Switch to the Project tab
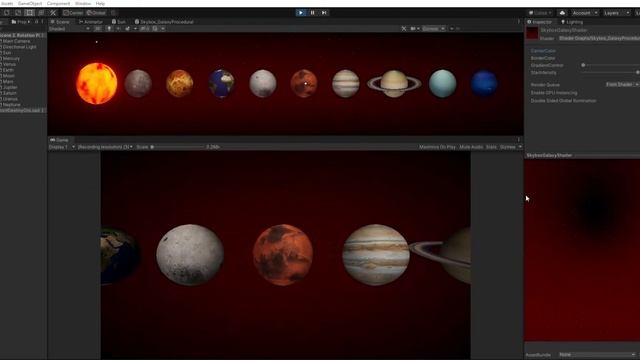 (x=20, y=22)
